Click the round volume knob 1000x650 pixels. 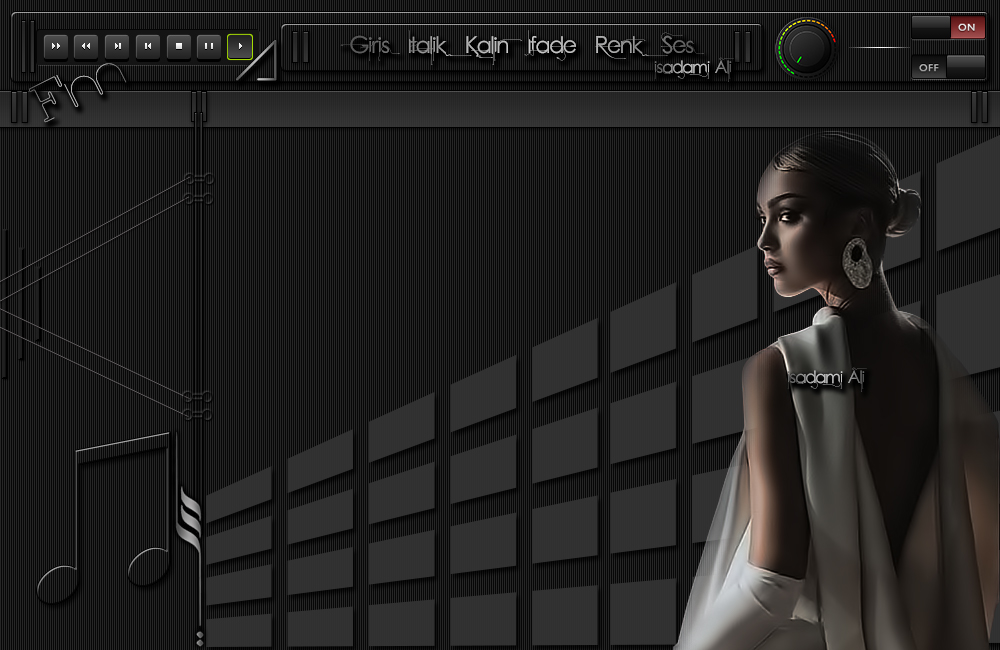(805, 48)
